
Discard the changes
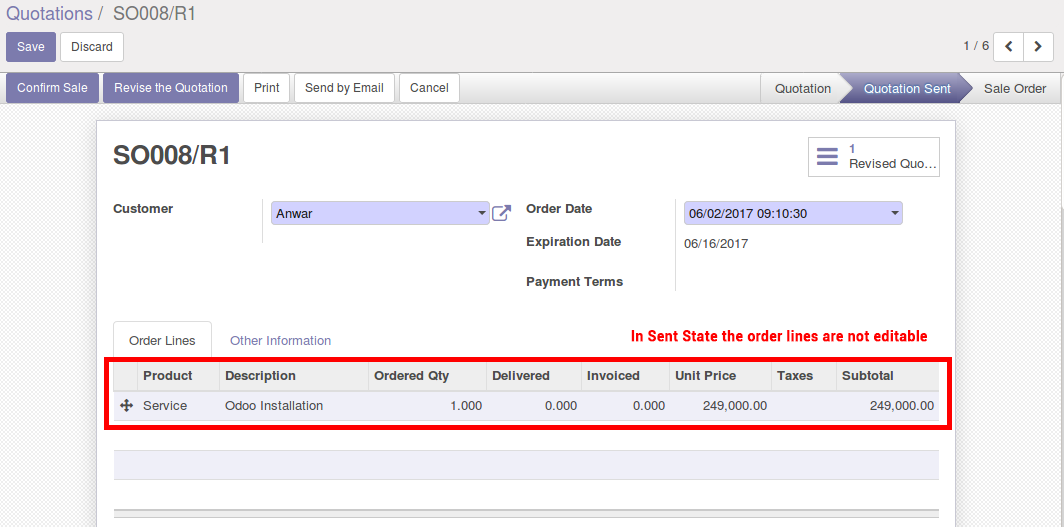pos(92,47)
